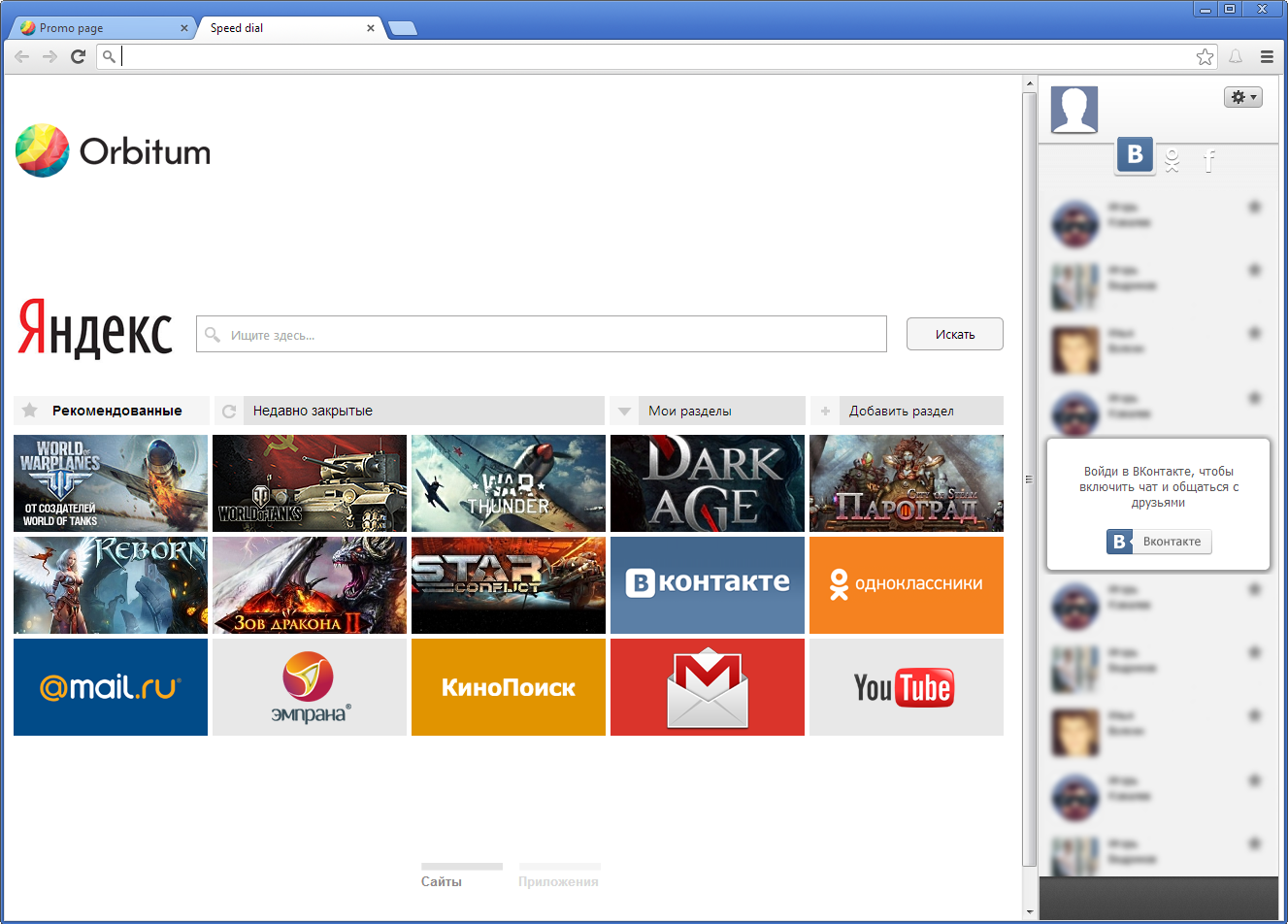
Task: Open the Эмпрана speed dial tile
Action: [310, 687]
